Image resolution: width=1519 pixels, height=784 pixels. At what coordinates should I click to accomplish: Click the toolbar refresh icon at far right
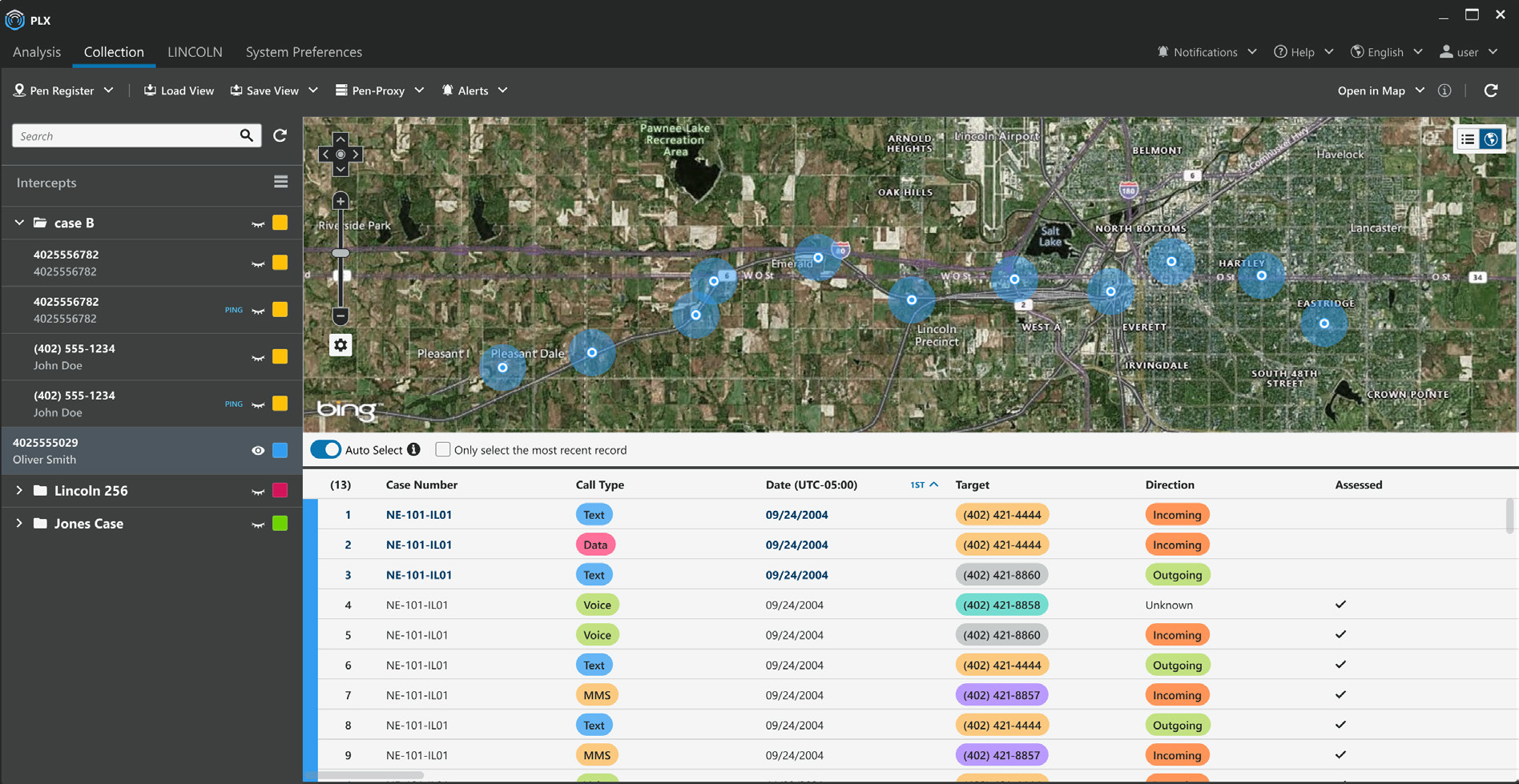coord(1491,90)
